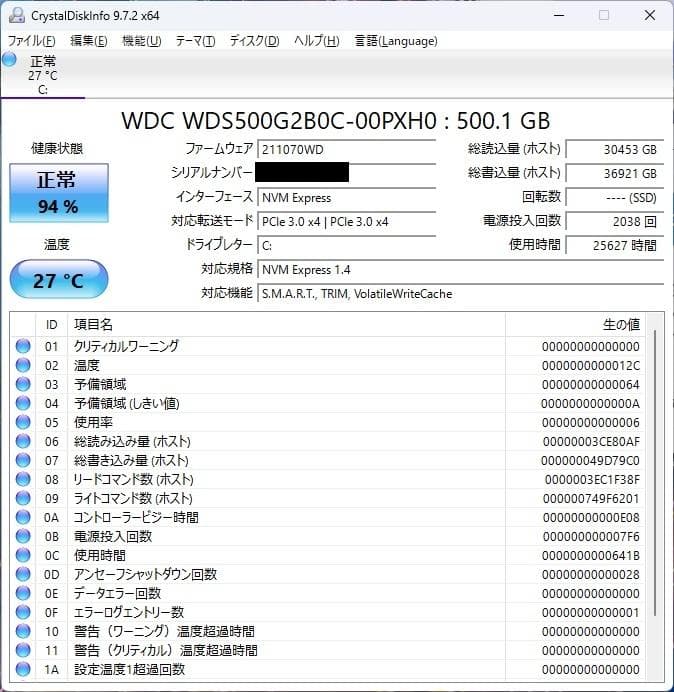Click status orb for 総書き込み量 (ホスト) row
The height and width of the screenshot is (692, 674).
tap(23, 460)
